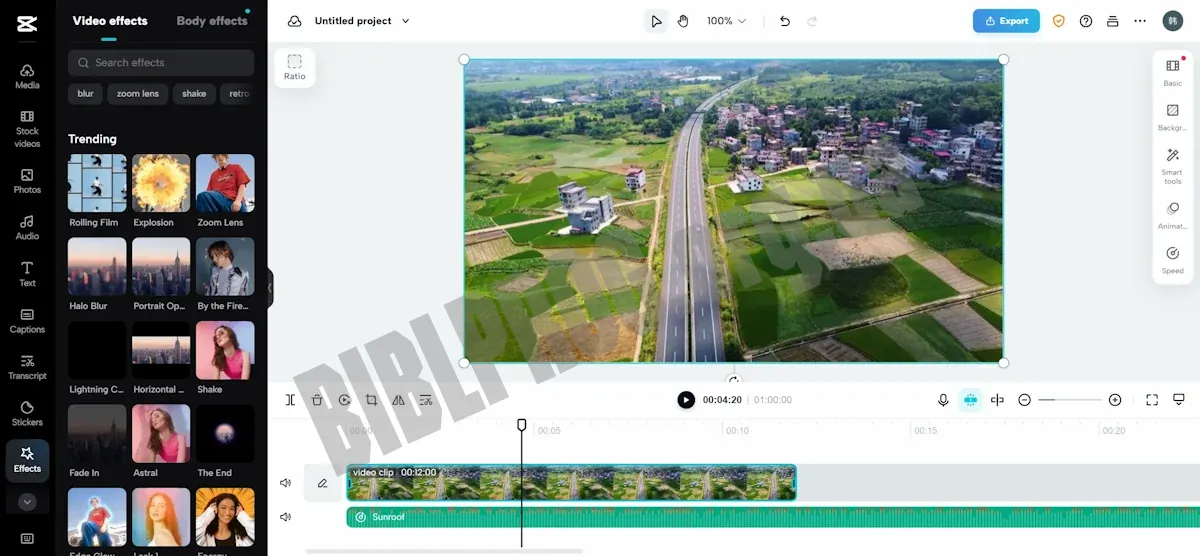
Task: Mute the video clip track
Action: tap(286, 483)
